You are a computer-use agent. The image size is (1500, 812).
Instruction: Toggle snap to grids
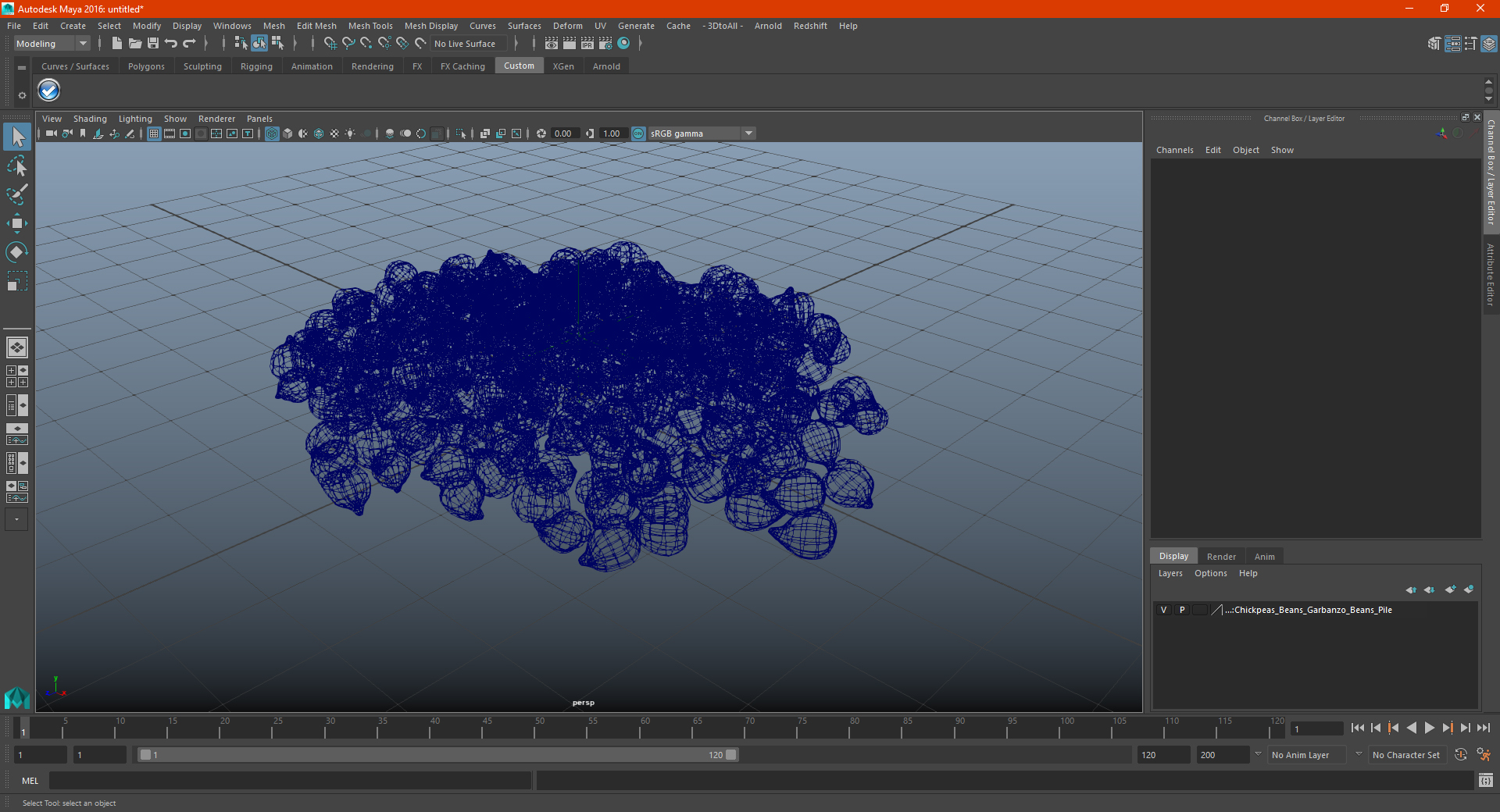(x=330, y=44)
